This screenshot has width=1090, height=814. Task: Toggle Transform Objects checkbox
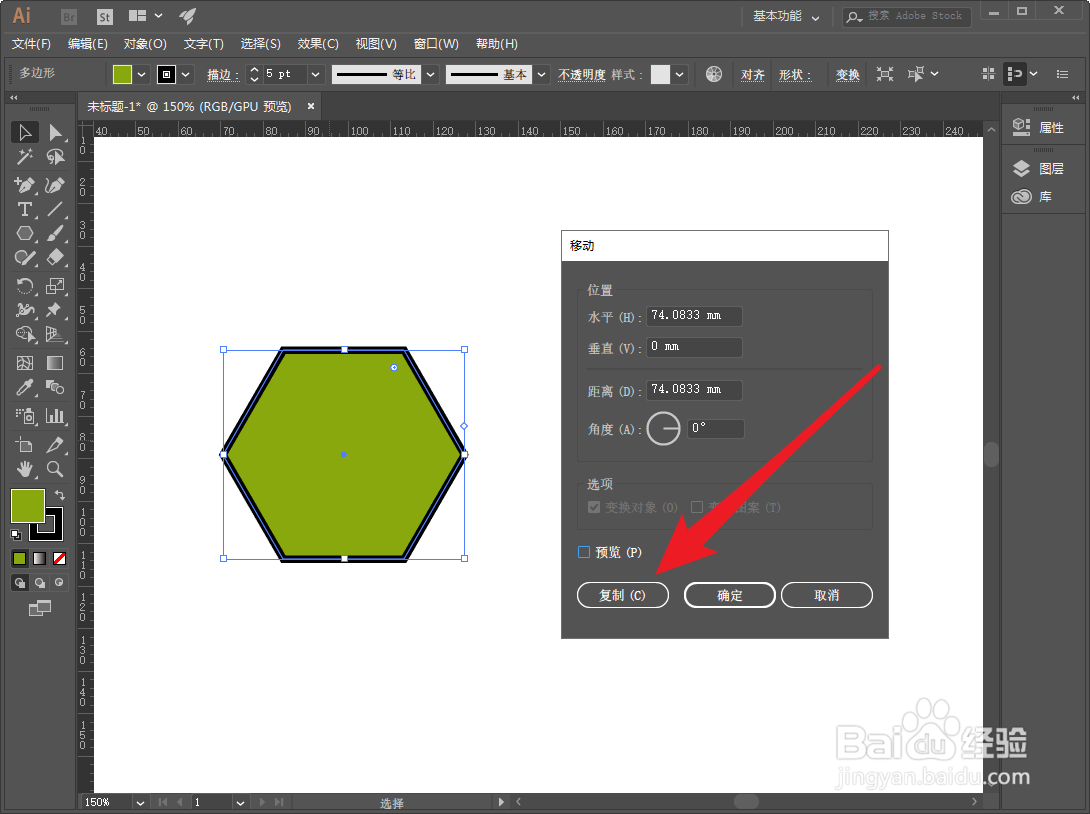tap(594, 507)
